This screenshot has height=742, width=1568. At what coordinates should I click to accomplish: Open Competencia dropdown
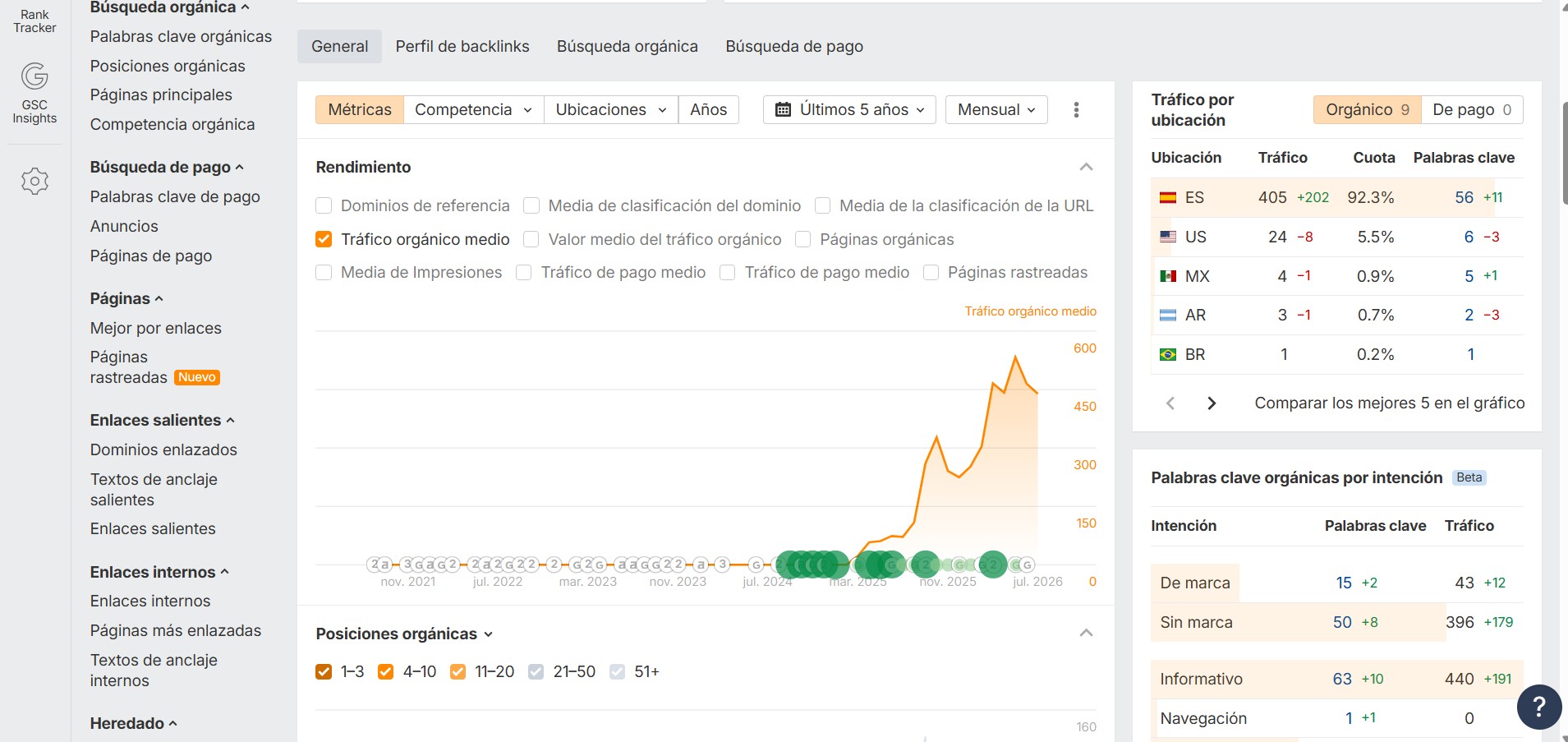click(473, 109)
